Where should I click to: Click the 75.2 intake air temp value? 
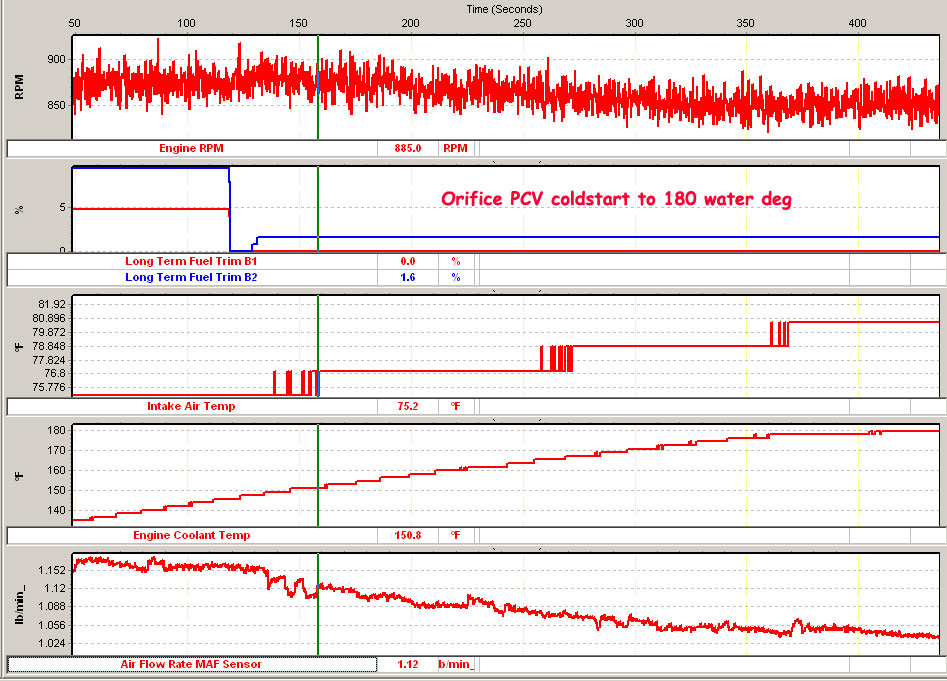(408, 407)
